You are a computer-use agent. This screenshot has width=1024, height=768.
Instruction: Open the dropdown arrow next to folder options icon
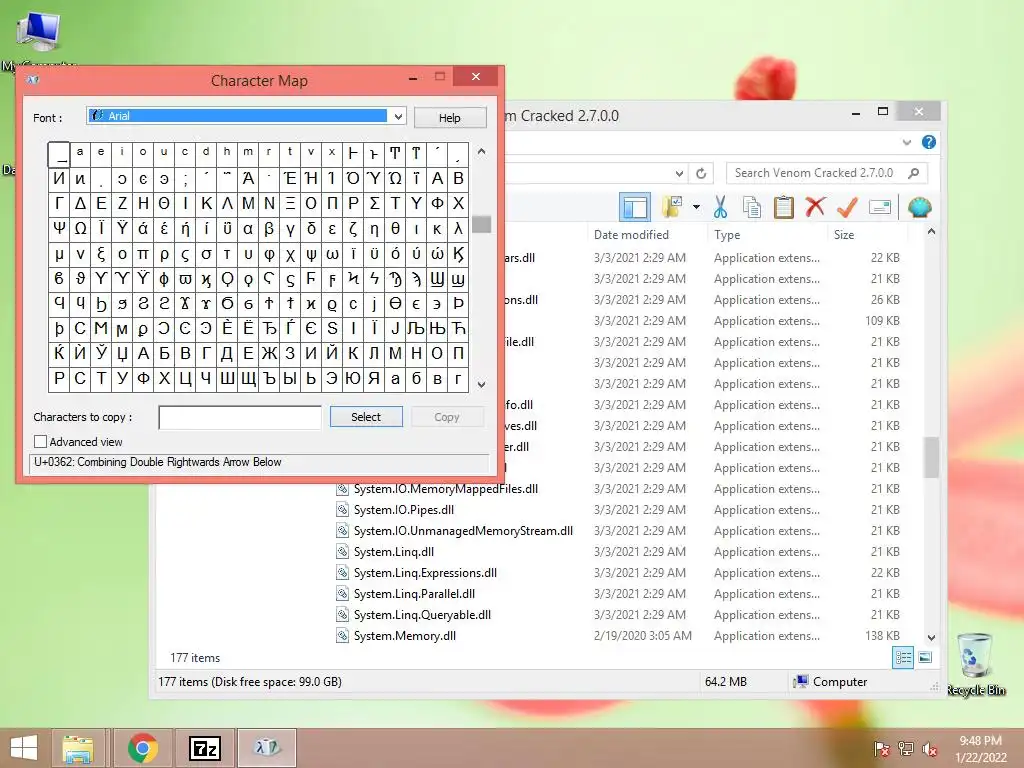(696, 208)
